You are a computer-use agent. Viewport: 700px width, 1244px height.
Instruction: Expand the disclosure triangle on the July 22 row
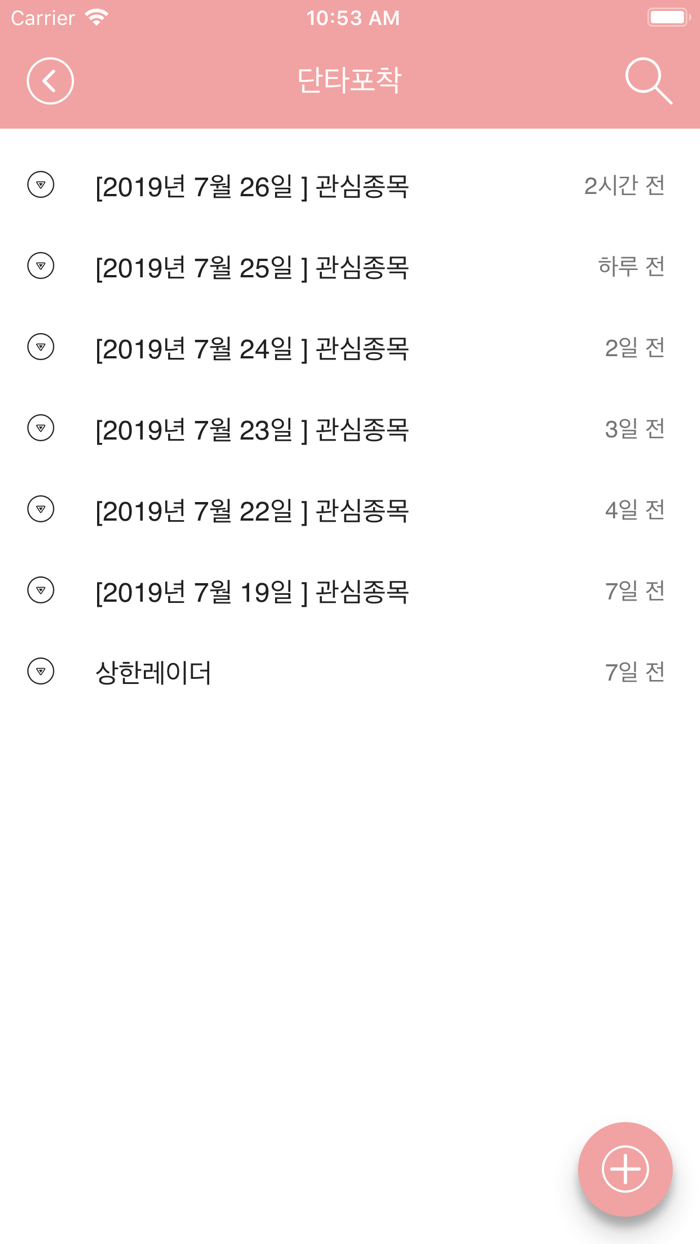40,509
